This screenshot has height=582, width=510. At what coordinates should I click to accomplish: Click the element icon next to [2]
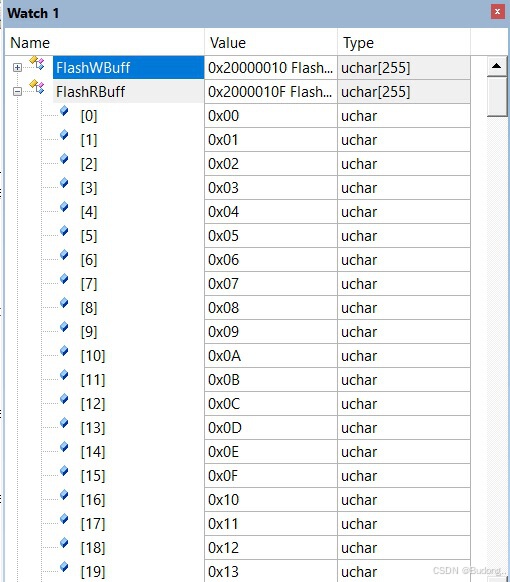(64, 159)
